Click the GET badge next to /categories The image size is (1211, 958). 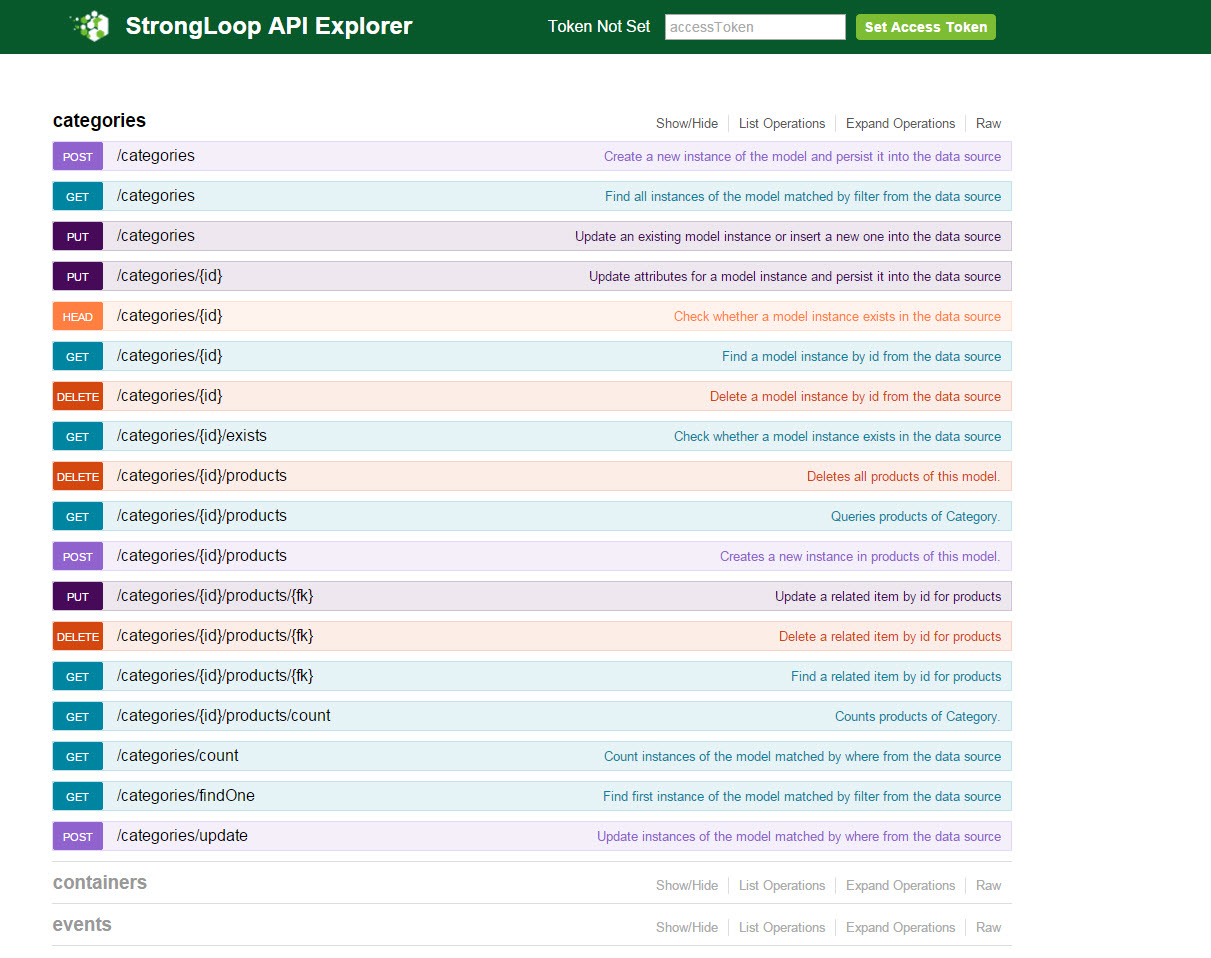77,196
